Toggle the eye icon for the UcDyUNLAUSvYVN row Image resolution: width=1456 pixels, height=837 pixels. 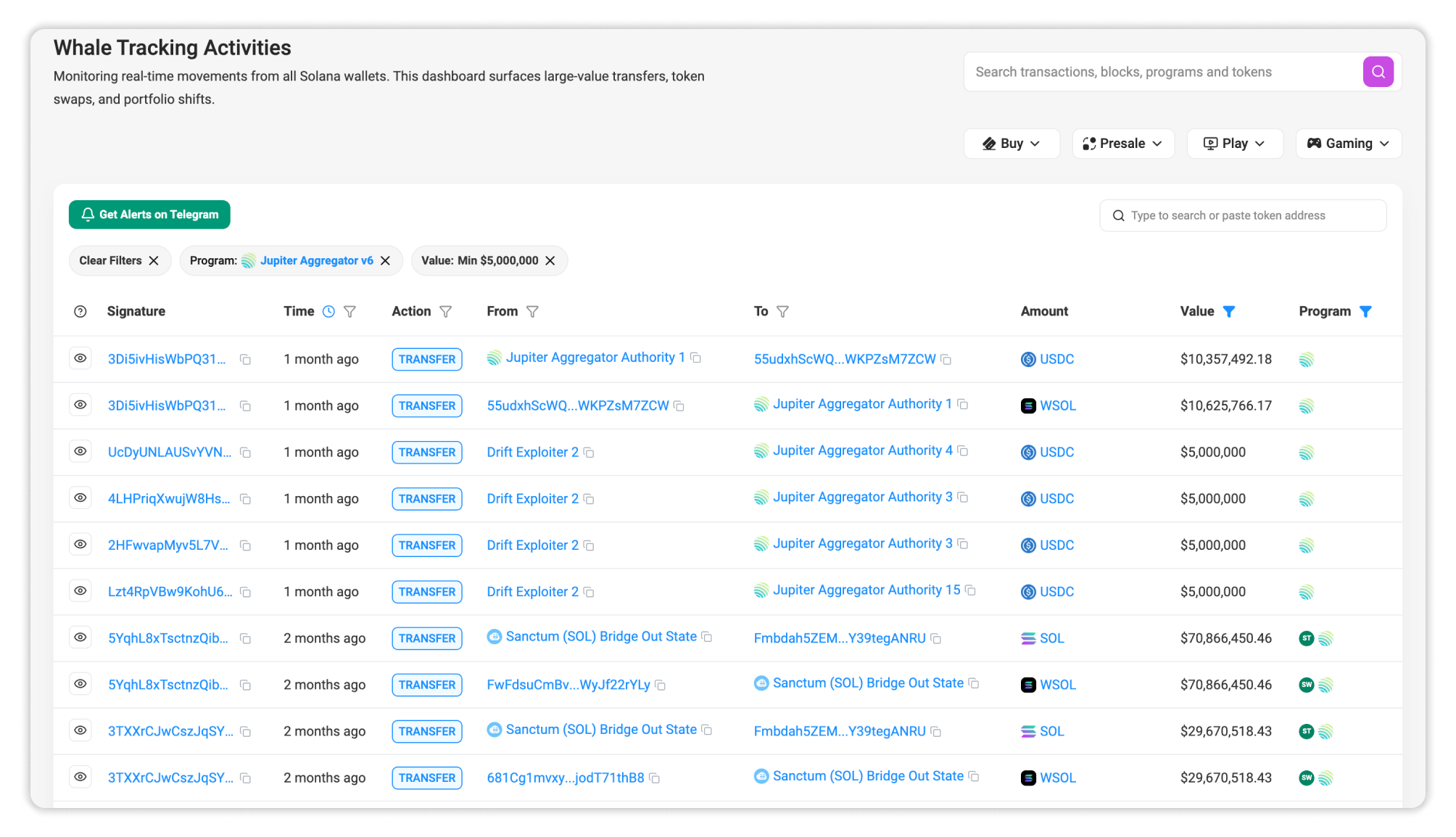coord(80,451)
